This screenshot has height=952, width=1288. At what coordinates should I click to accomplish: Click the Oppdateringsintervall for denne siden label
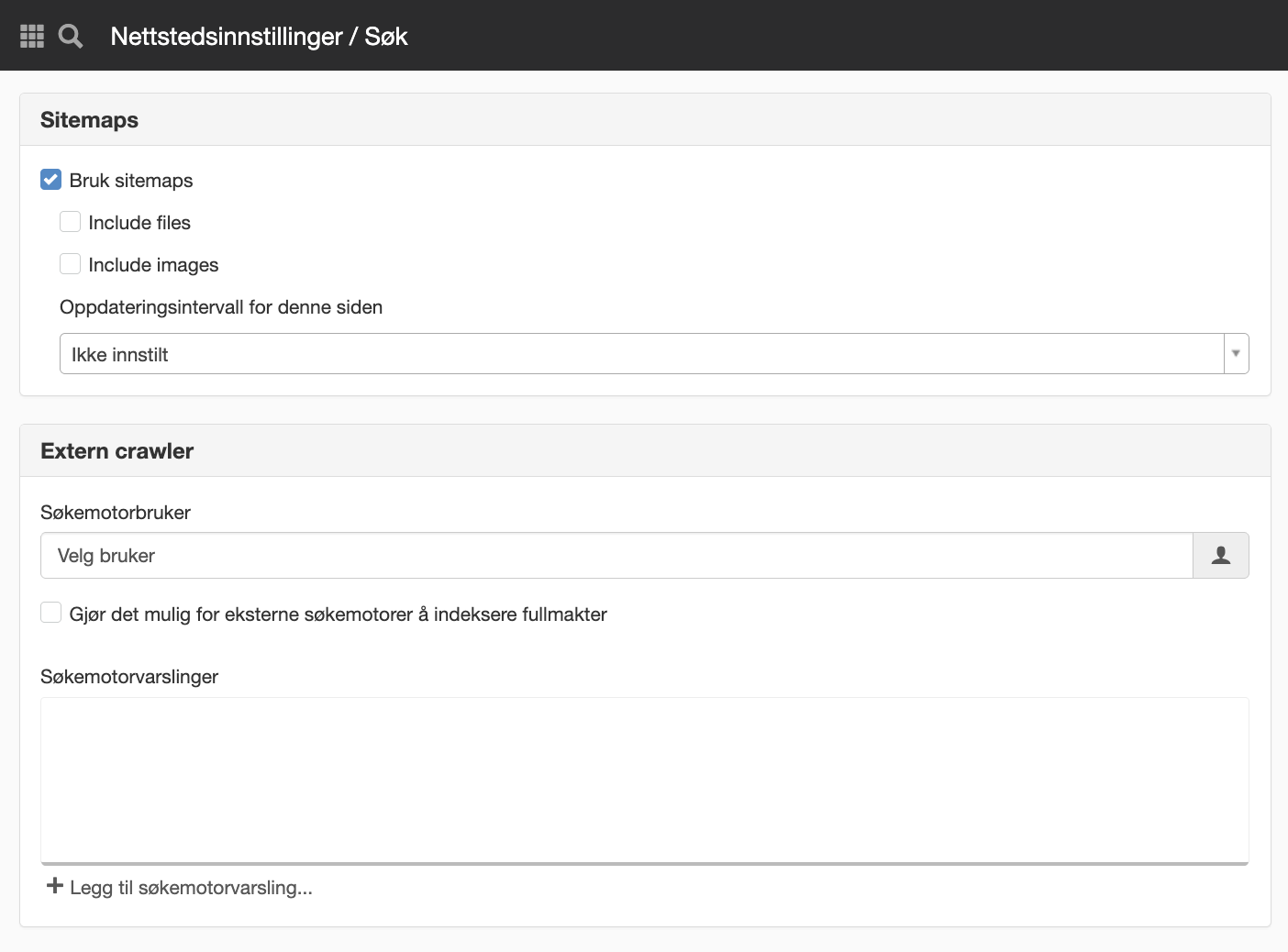click(x=221, y=307)
